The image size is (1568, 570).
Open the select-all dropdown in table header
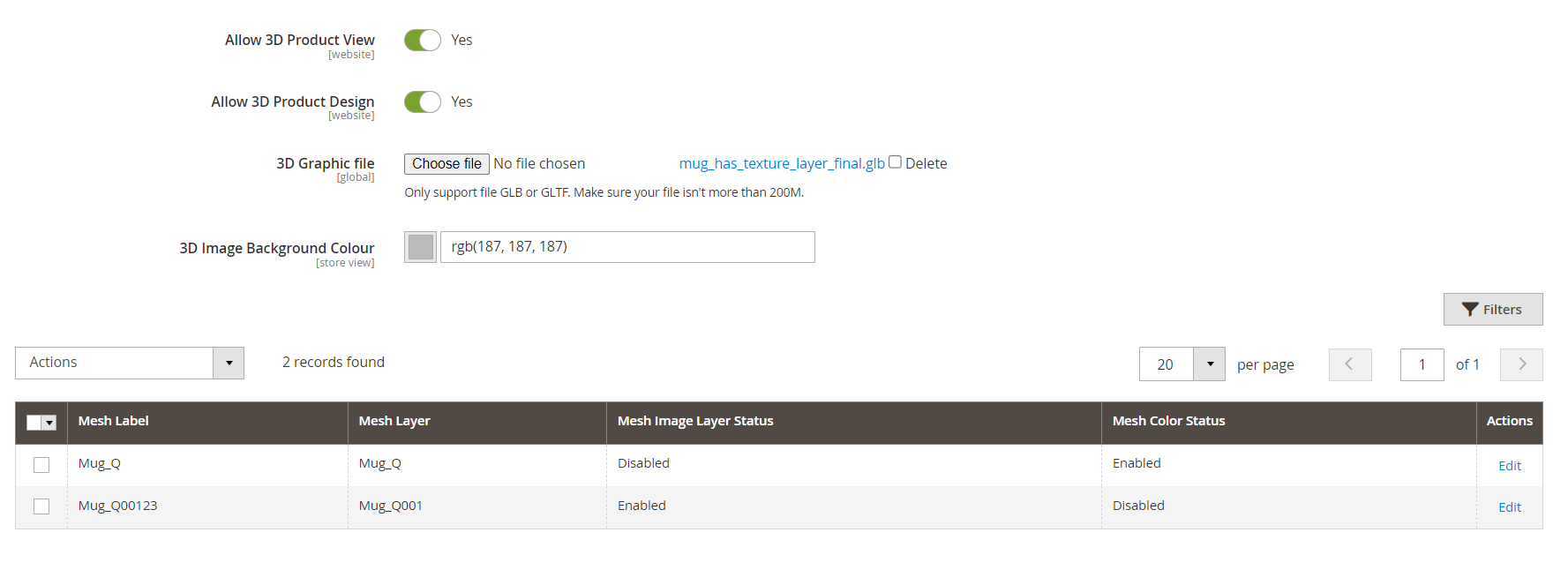50,423
